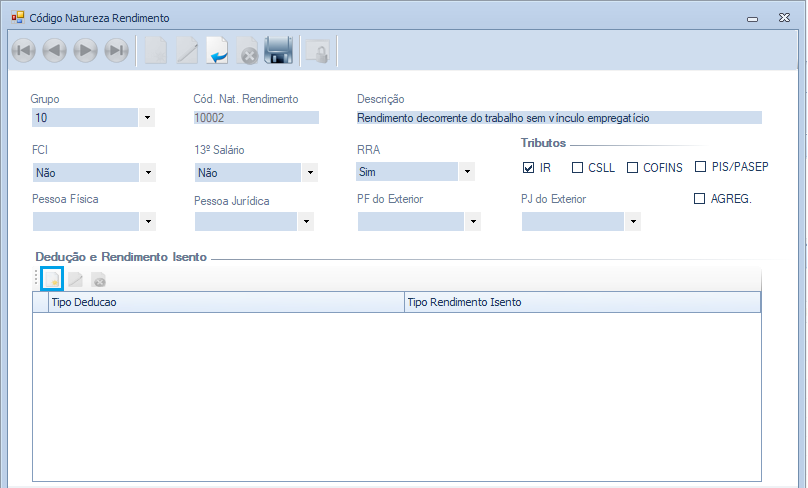Click the Tipo Rendimento Isento column header
Screen dimensions: 808x488
(x=582, y=302)
